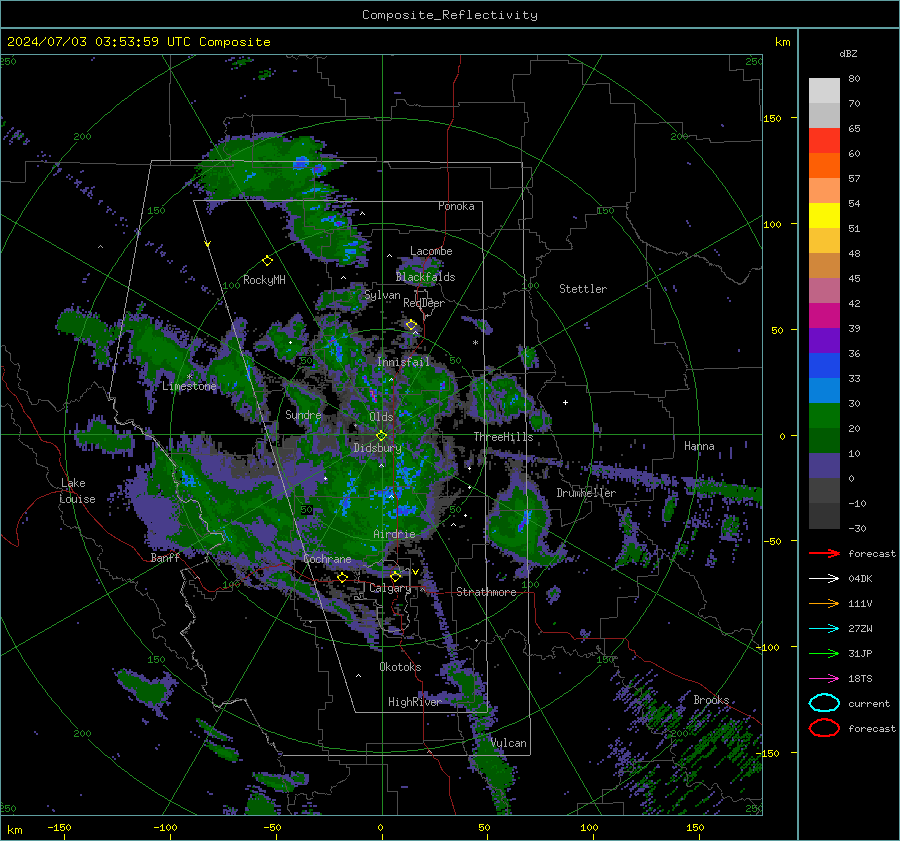Click the Lacombe city label

[x=431, y=251]
